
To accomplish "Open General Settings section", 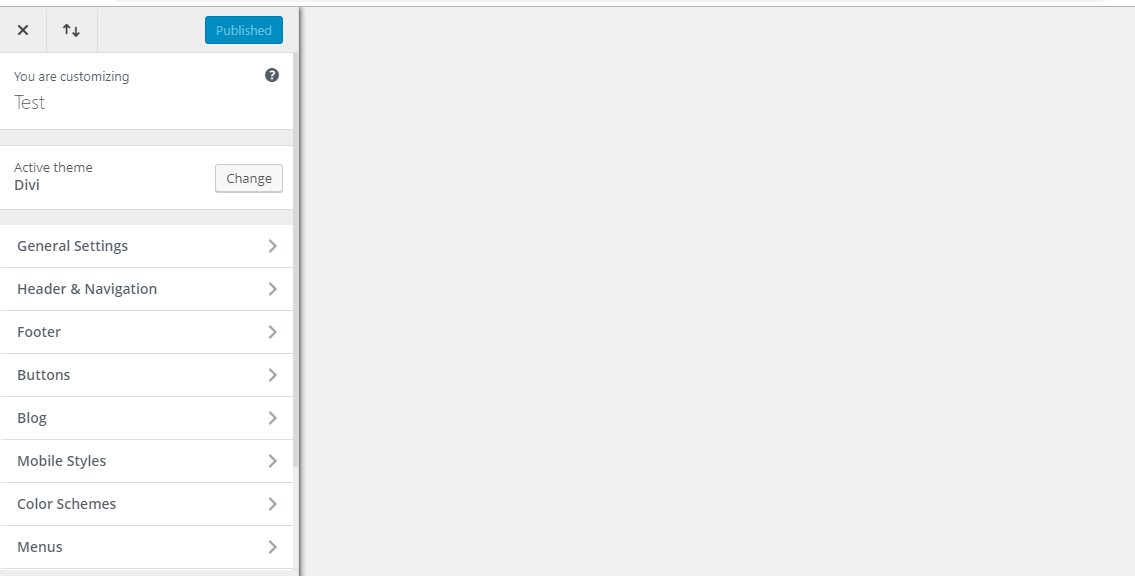I will coord(147,246).
